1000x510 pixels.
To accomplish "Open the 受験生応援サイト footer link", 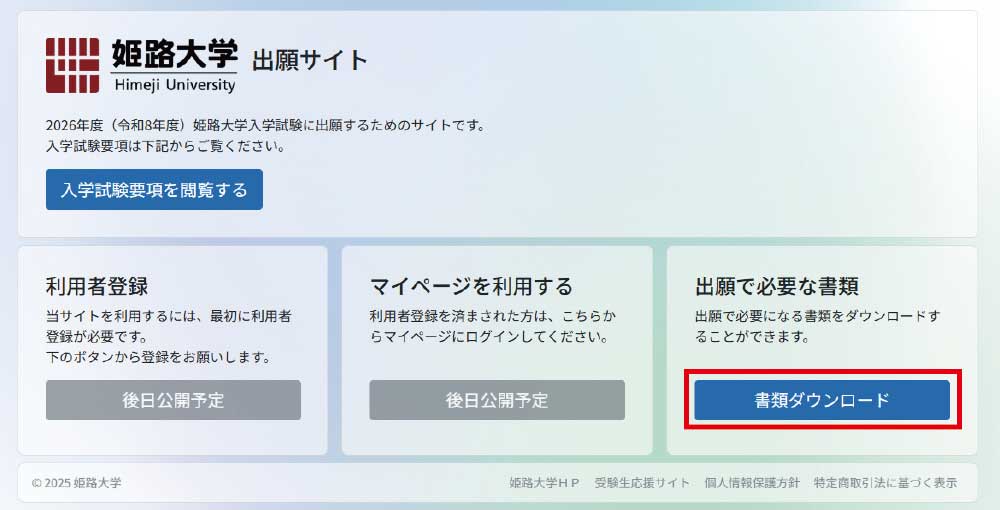I will [x=642, y=483].
